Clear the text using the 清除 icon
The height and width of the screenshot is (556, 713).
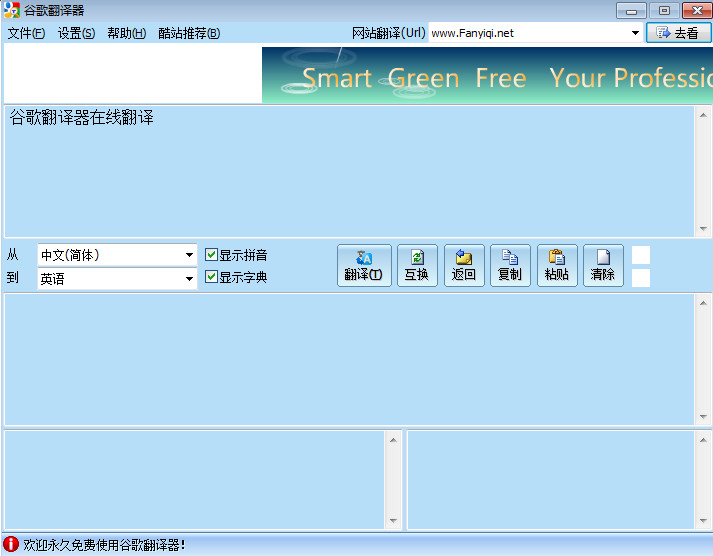point(603,266)
